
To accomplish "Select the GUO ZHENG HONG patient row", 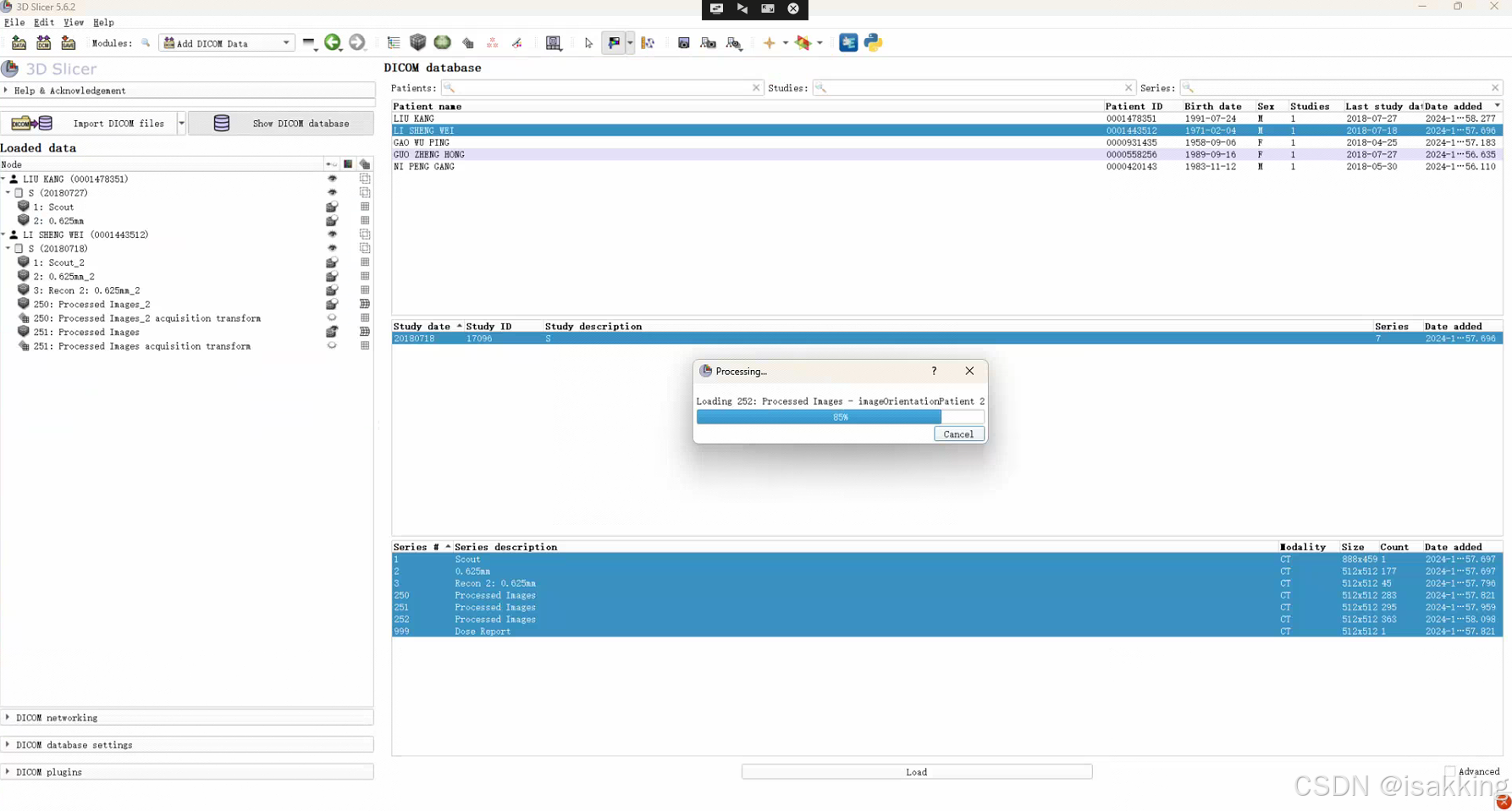I will click(946, 155).
